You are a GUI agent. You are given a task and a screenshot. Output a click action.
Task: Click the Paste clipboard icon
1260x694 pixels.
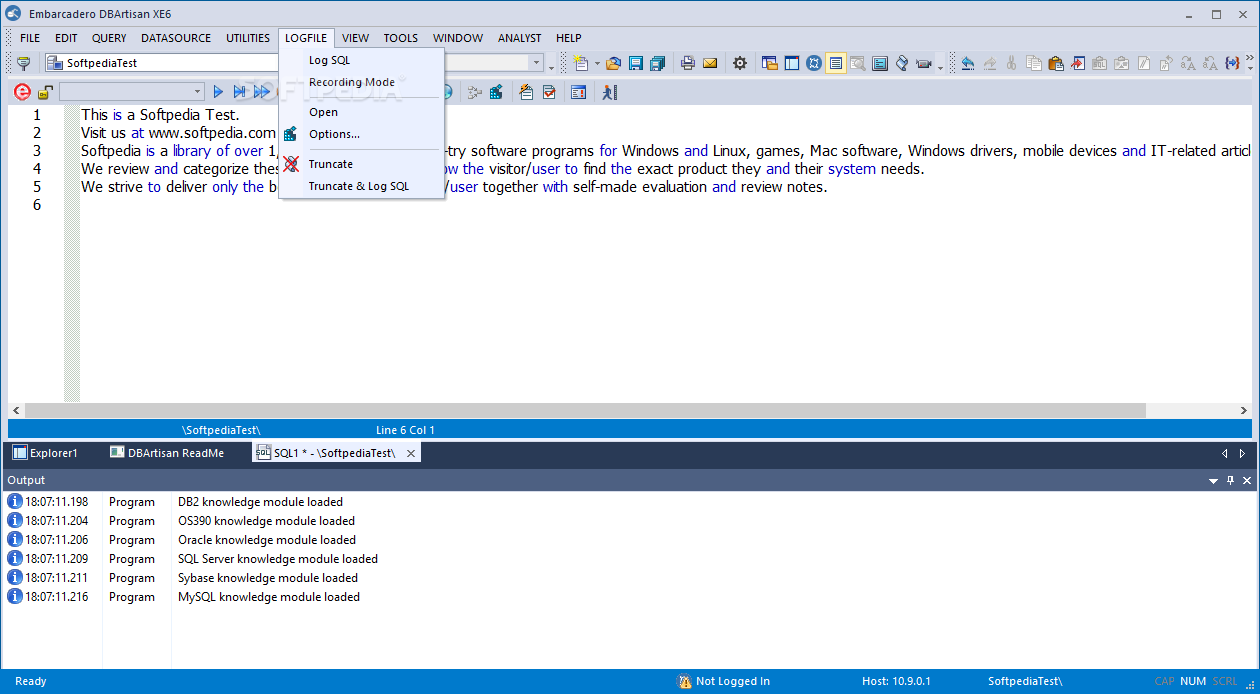click(x=1055, y=63)
